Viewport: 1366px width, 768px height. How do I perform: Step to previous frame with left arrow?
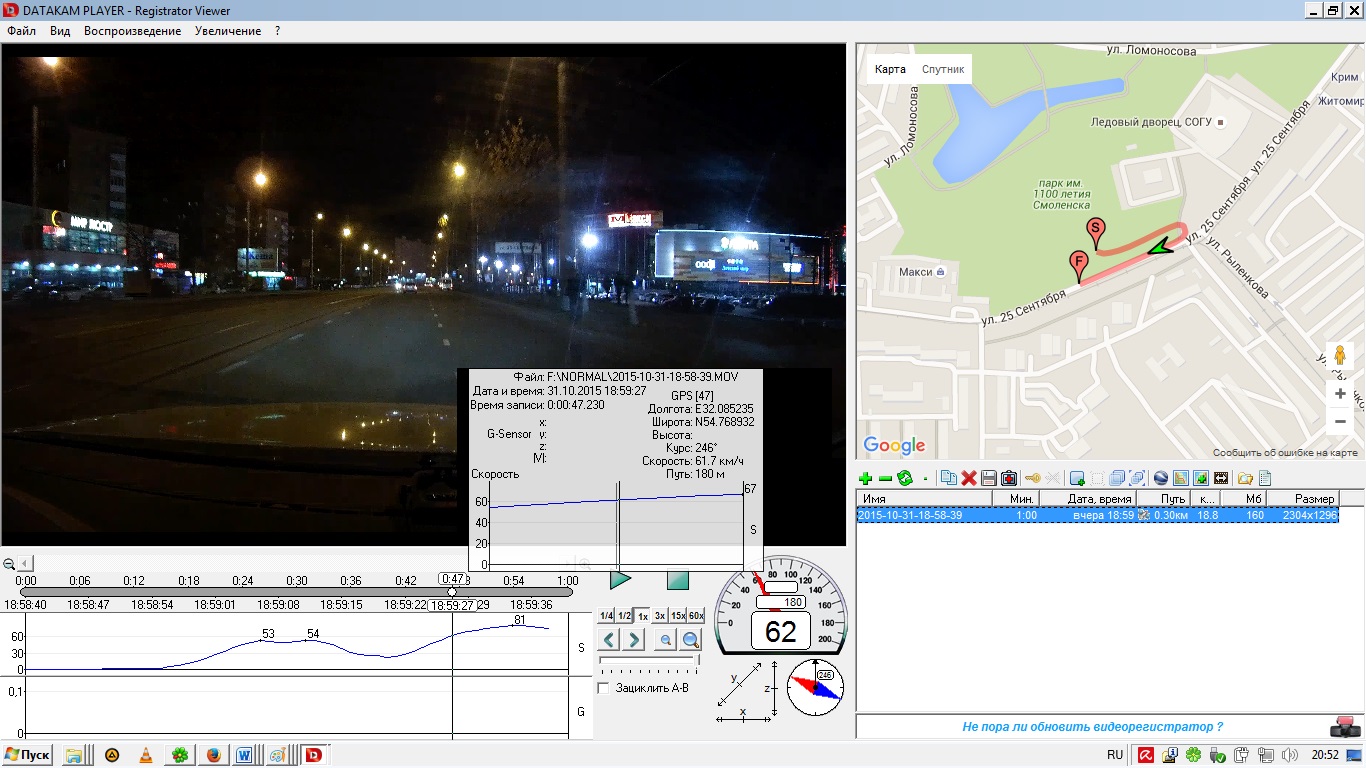pos(609,640)
